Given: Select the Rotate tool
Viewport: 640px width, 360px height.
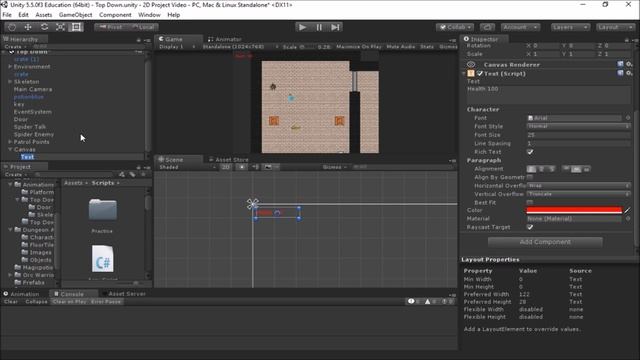Looking at the screenshot, I should (44, 27).
